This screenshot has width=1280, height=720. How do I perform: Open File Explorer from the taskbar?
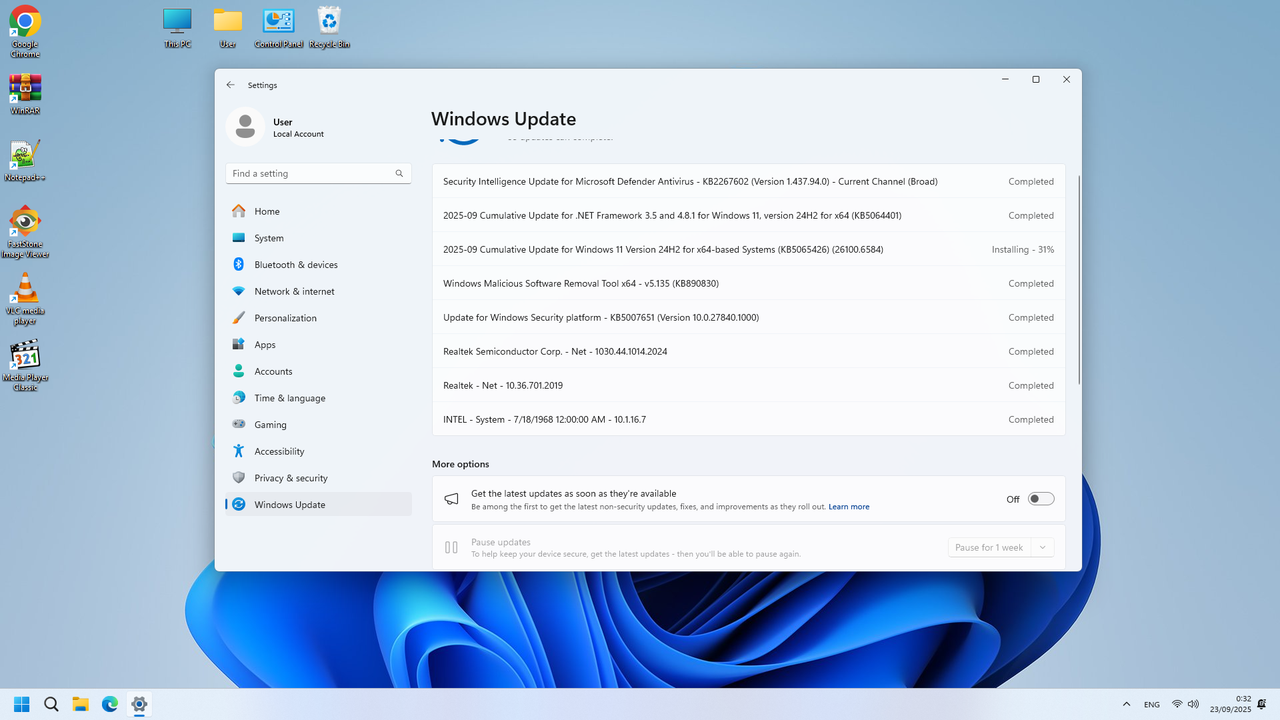tap(81, 704)
